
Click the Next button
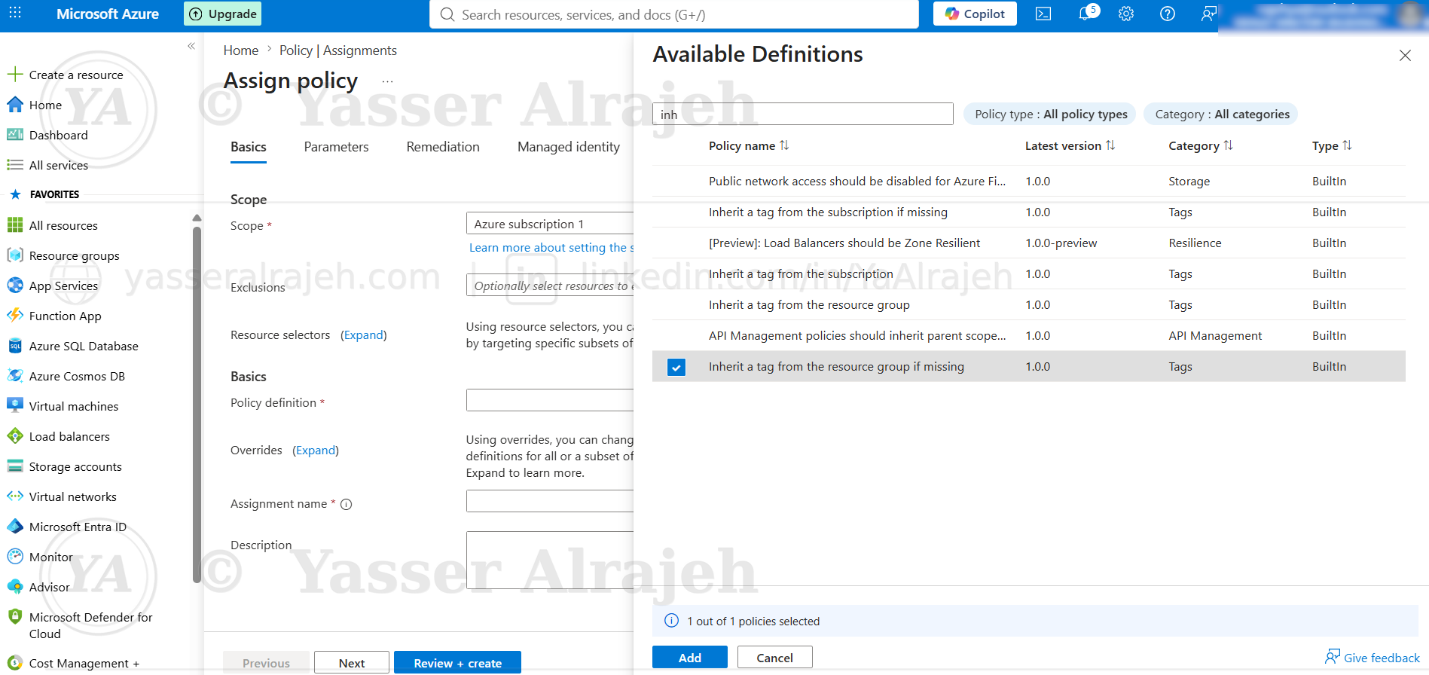352,663
